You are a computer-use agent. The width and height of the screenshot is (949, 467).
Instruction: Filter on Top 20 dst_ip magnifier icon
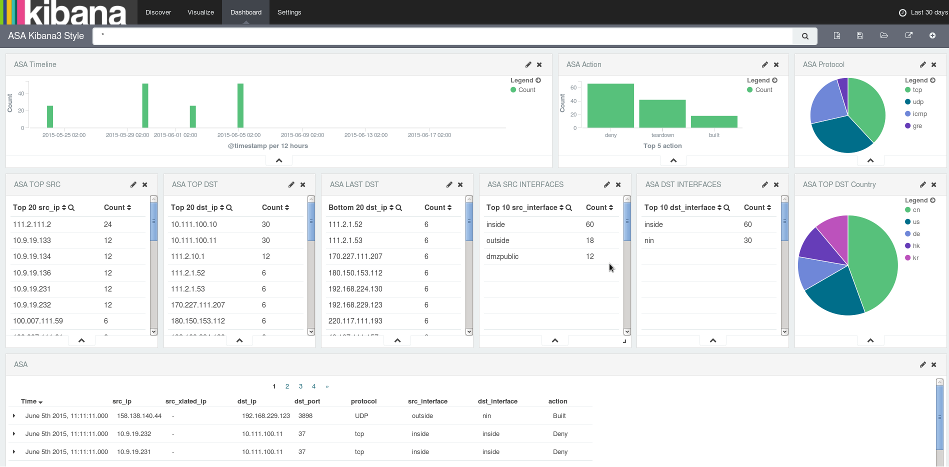229,207
